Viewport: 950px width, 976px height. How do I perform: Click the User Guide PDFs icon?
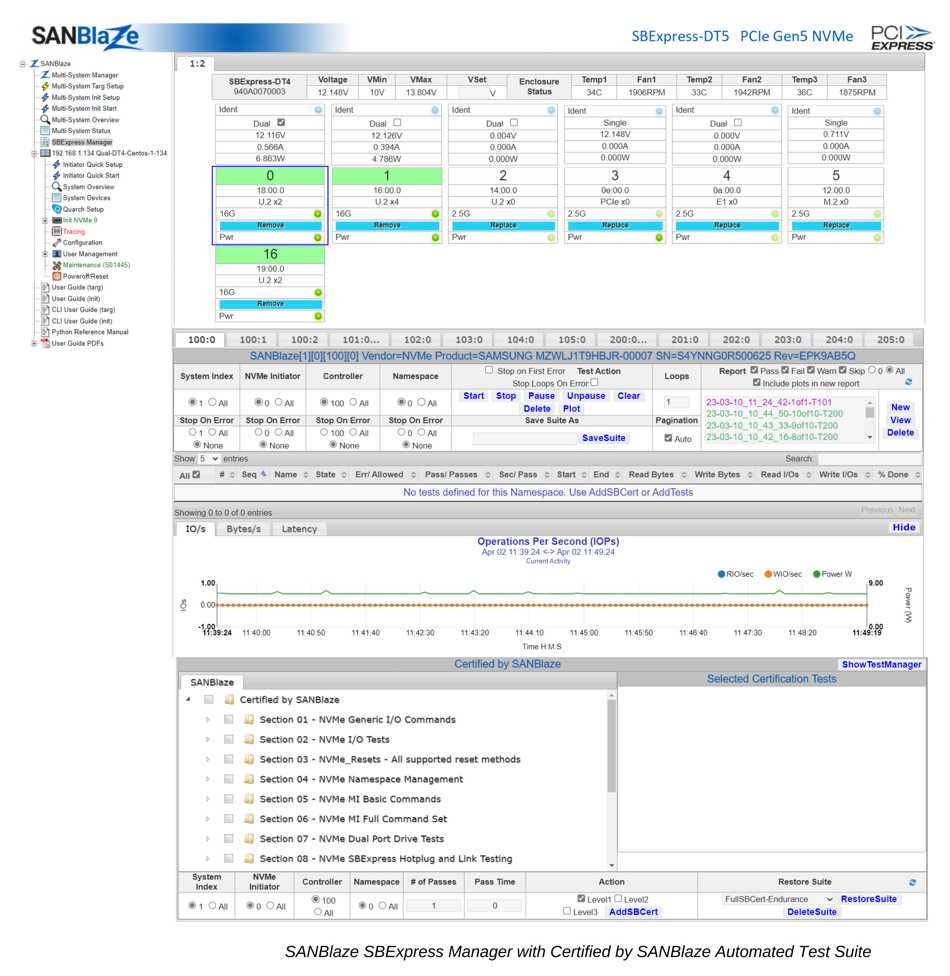pos(45,344)
